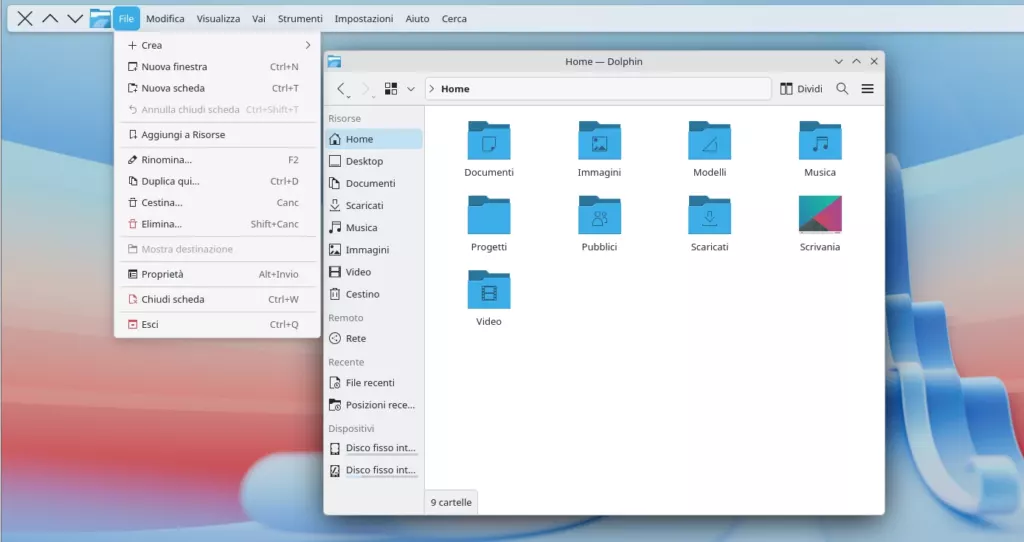
Task: Click the down chevron in the top panel
Action: (x=75, y=19)
